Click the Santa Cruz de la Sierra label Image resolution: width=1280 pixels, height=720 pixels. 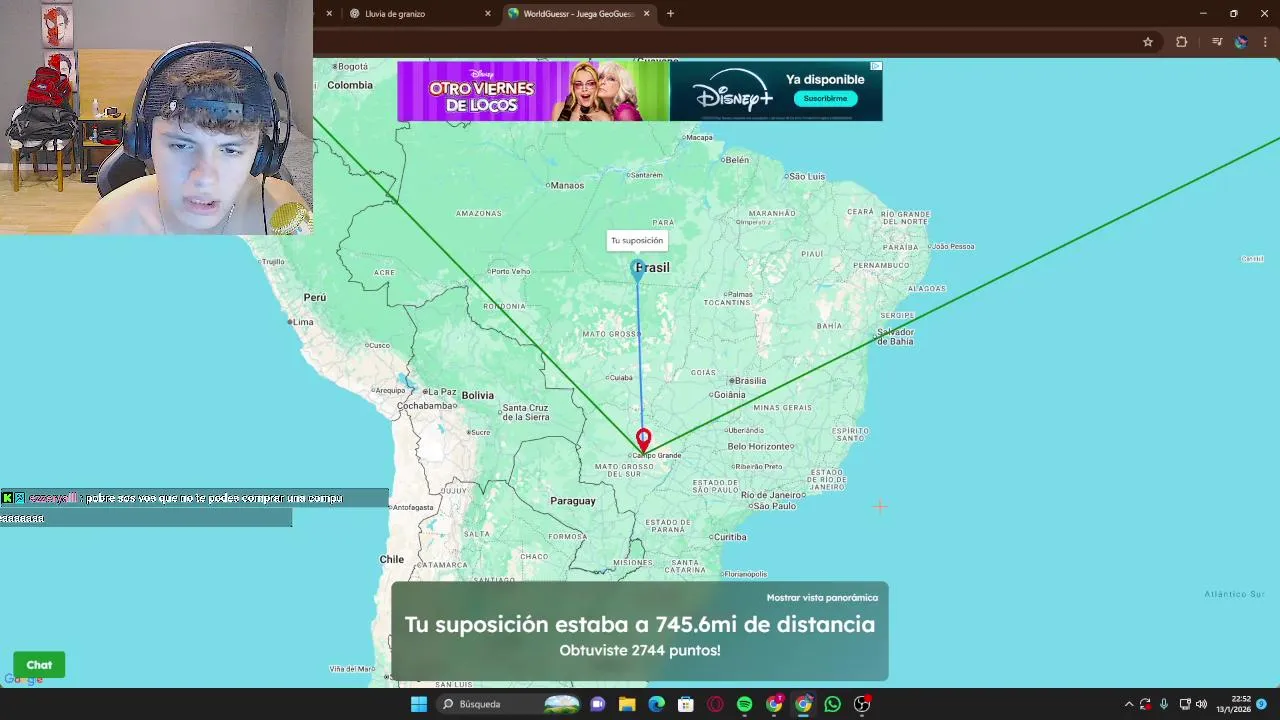click(x=526, y=412)
